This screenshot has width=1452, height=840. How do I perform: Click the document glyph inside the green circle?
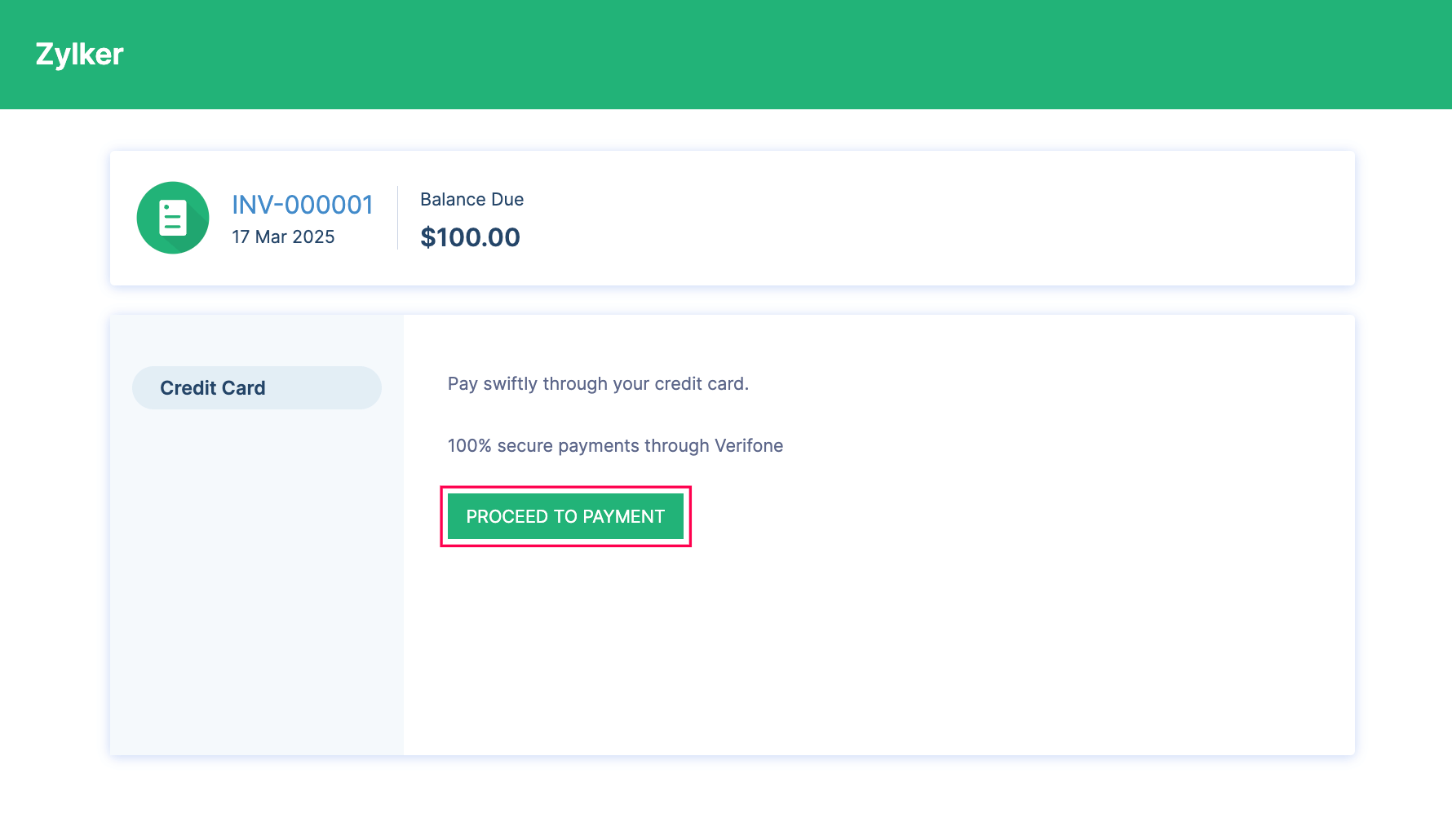[171, 216]
